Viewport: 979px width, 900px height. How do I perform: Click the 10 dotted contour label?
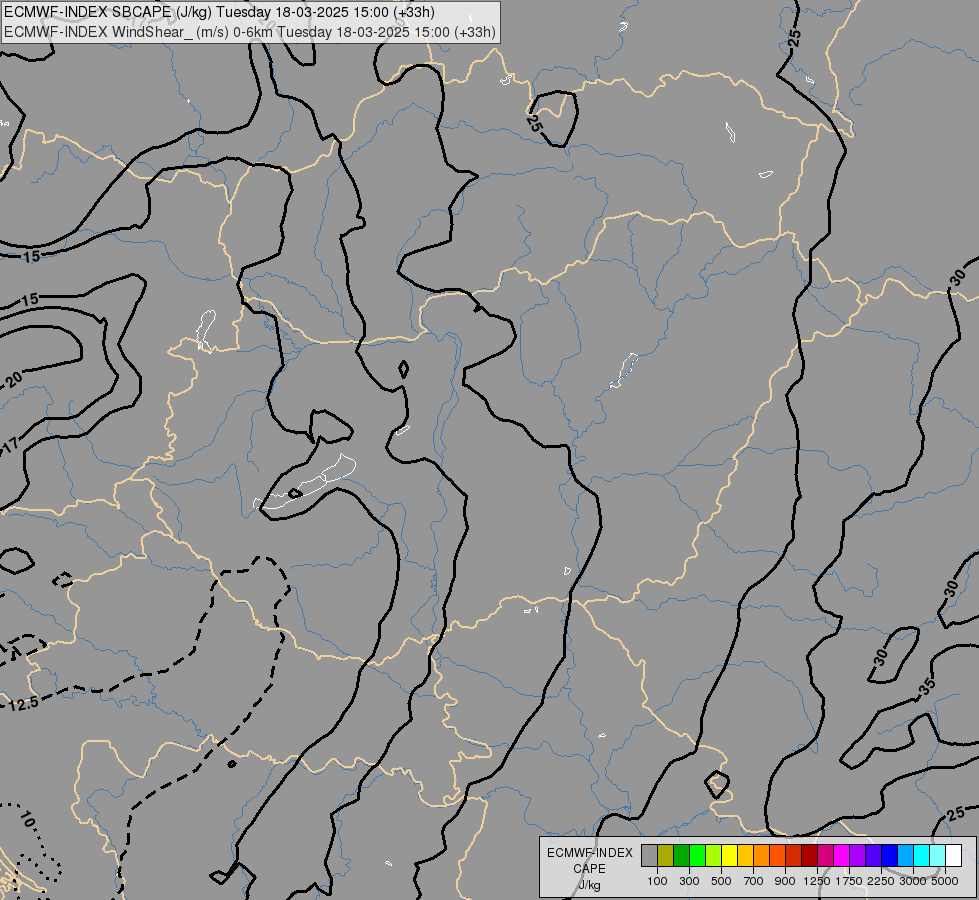click(26, 819)
